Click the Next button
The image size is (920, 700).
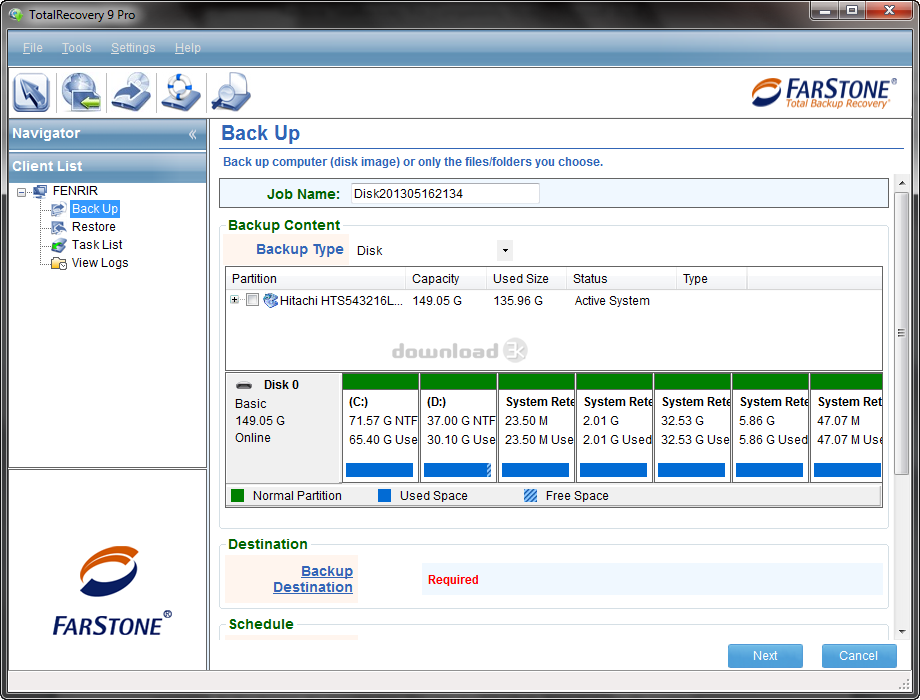[765, 656]
